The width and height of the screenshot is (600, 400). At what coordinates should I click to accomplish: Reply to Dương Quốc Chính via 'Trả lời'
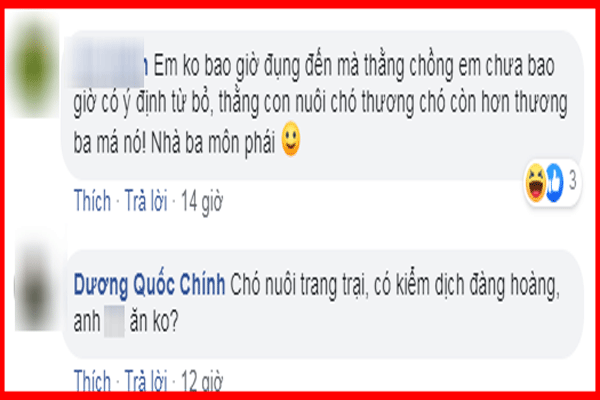pyautogui.click(x=146, y=380)
